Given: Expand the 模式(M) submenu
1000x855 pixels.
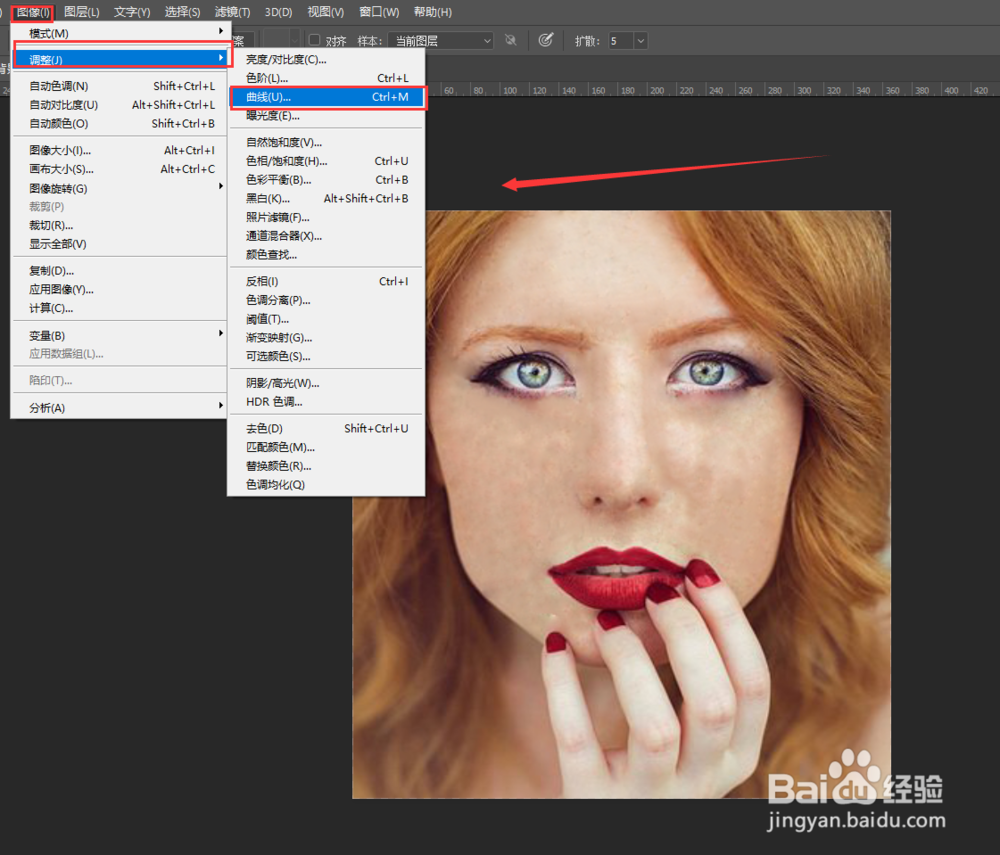Looking at the screenshot, I should (x=120, y=33).
